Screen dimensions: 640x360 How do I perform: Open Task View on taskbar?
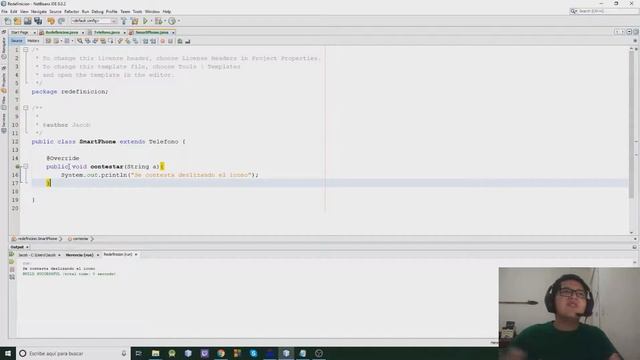[138, 353]
